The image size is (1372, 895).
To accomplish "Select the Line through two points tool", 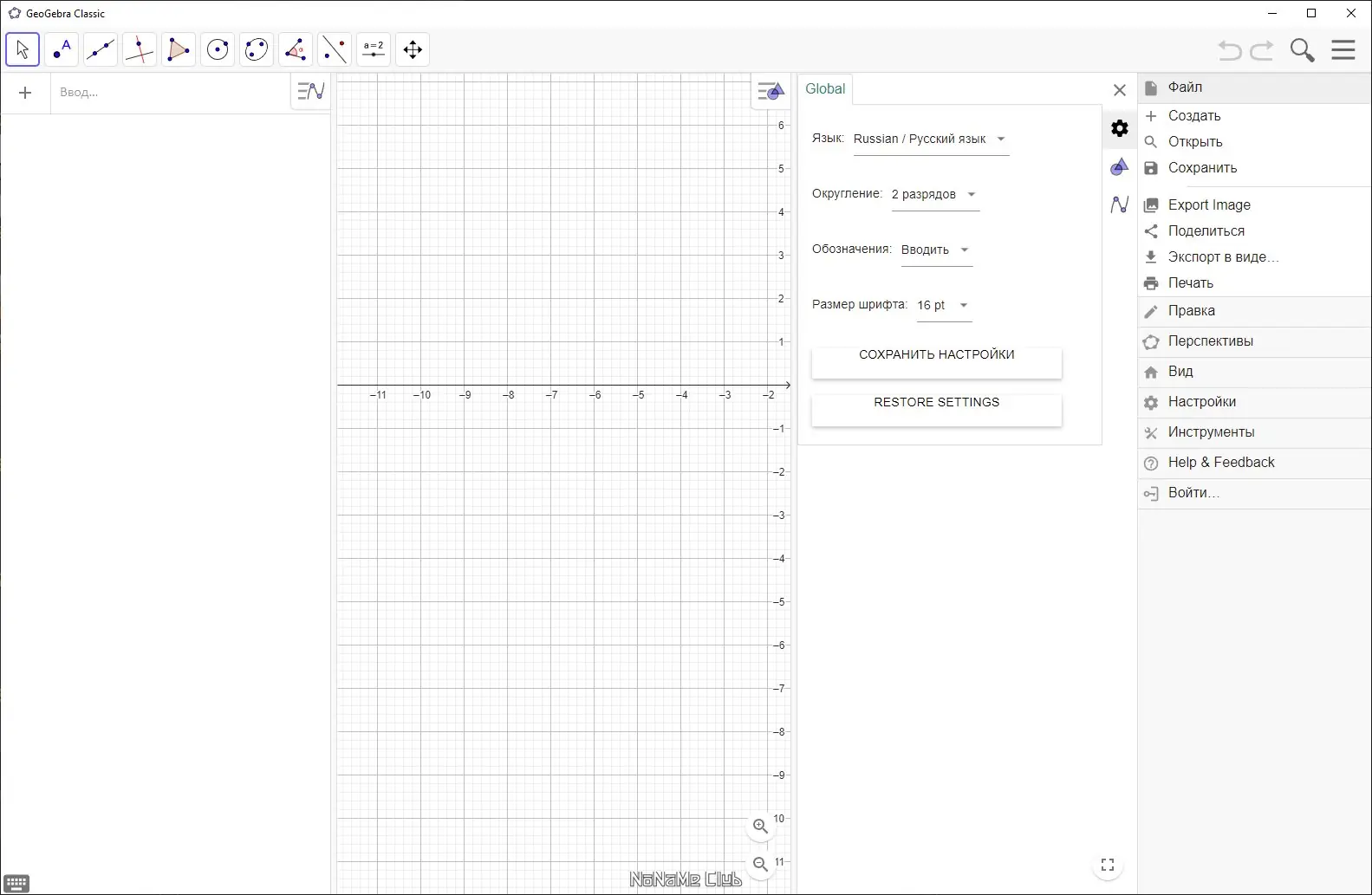I will [x=101, y=49].
